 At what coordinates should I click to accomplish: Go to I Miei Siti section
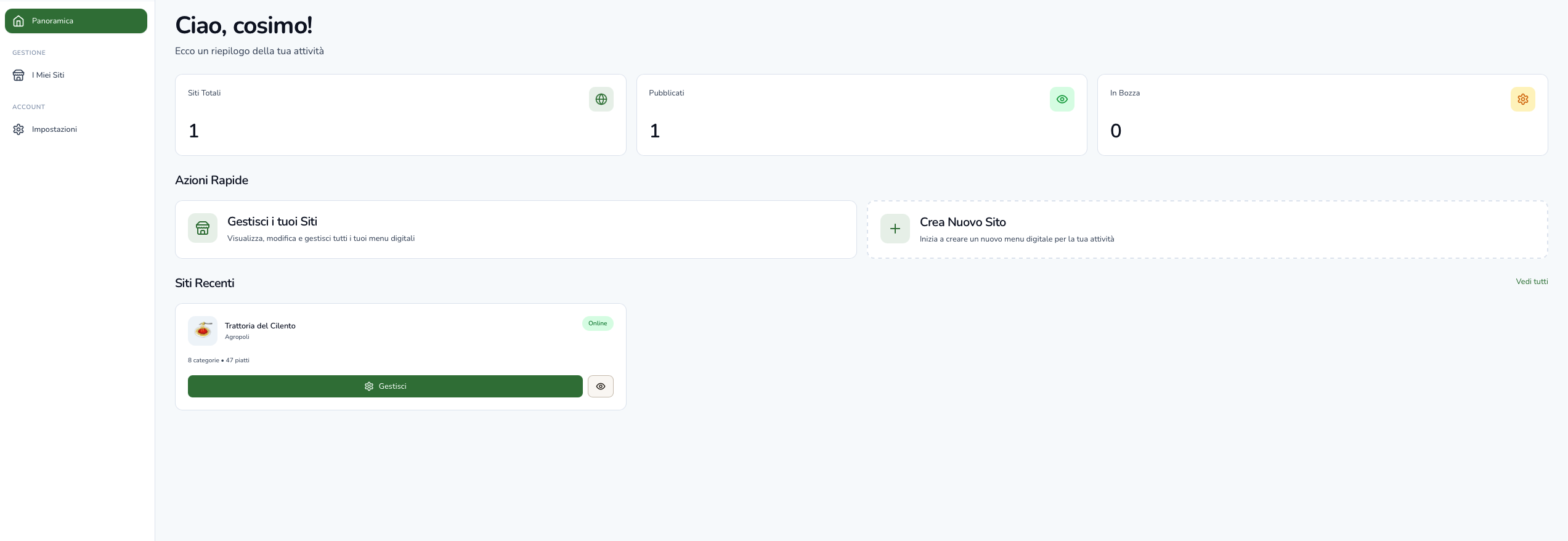tap(48, 75)
